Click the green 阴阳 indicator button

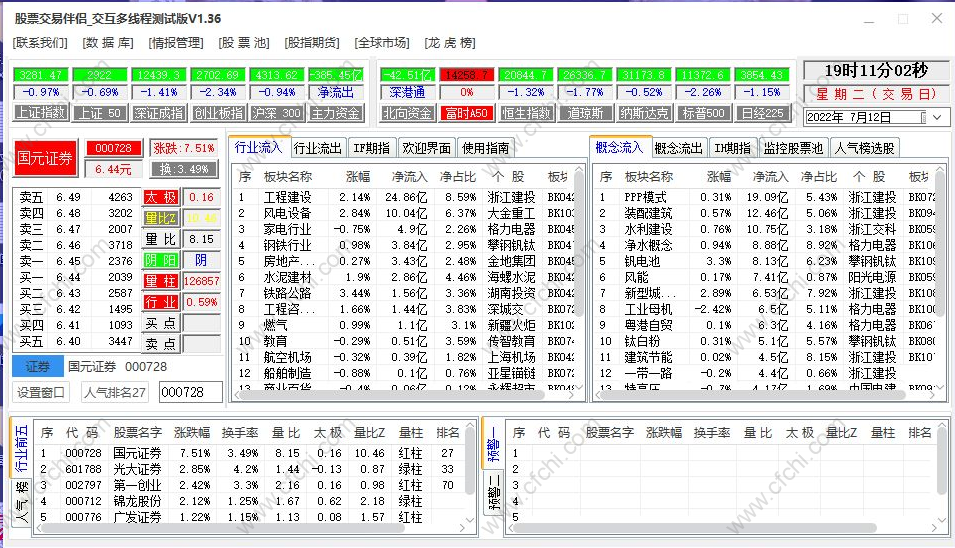[161, 260]
